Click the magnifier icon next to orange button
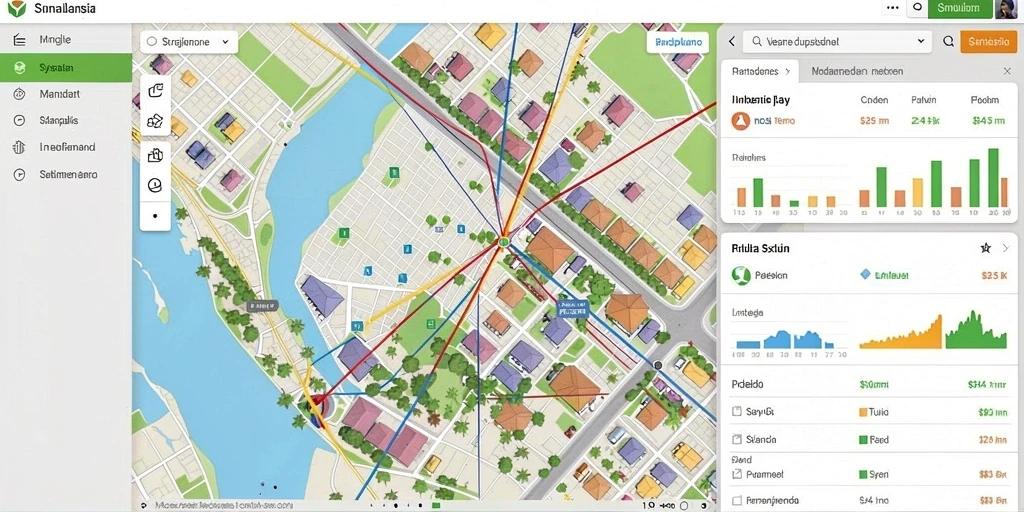 (948, 42)
